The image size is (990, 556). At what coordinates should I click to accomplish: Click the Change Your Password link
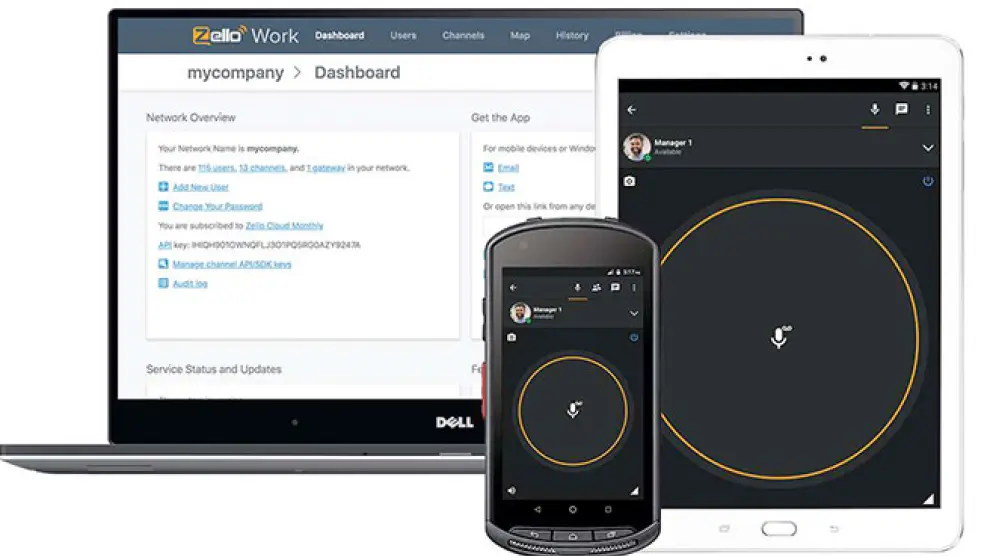pos(217,206)
